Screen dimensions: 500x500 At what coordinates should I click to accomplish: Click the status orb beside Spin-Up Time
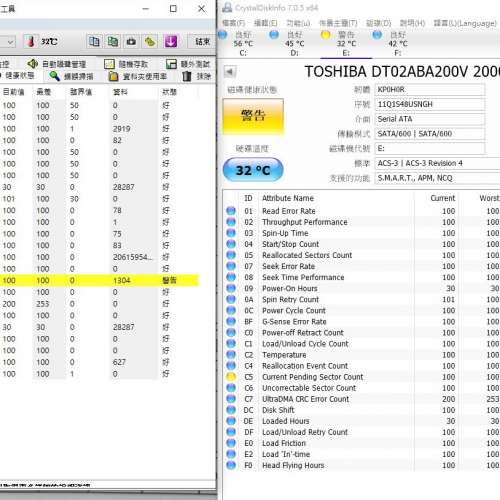pyautogui.click(x=231, y=233)
